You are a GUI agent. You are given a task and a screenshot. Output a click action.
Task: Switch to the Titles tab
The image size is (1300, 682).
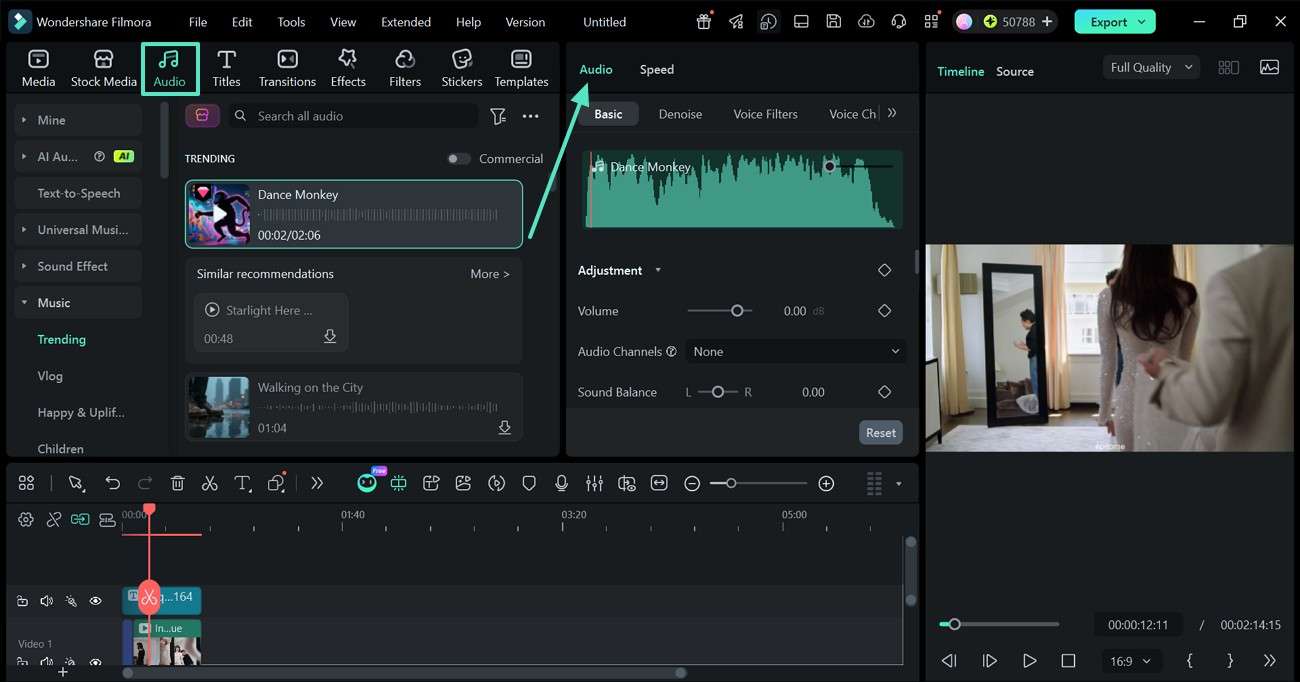click(226, 68)
